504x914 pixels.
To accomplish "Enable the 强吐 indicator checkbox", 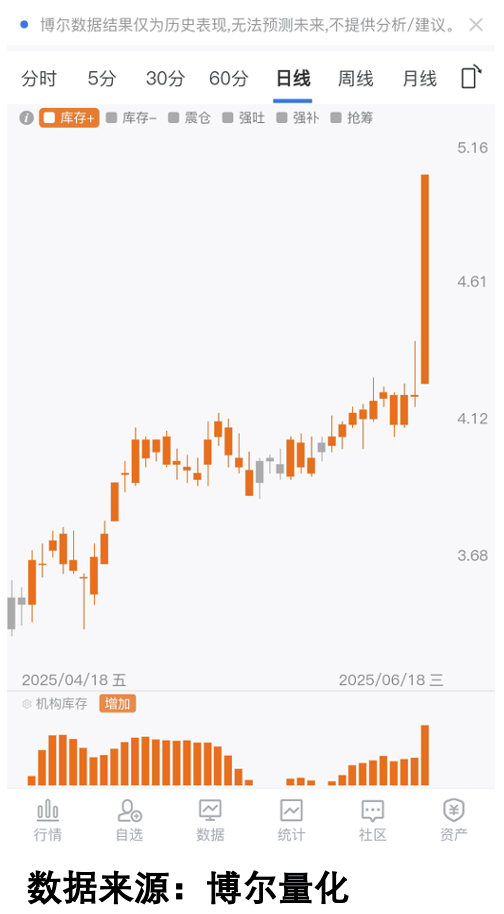I will point(228,118).
